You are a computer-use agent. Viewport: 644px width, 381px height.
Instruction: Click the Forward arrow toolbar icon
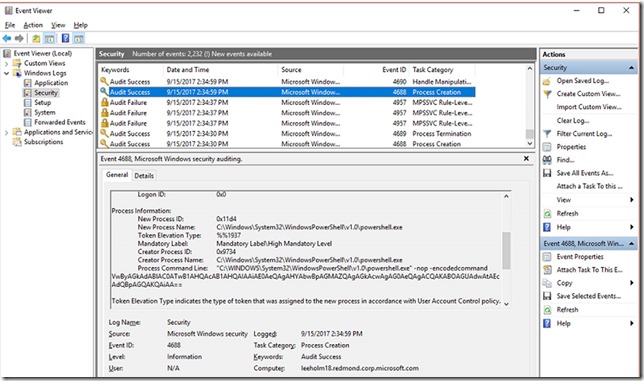(19, 38)
